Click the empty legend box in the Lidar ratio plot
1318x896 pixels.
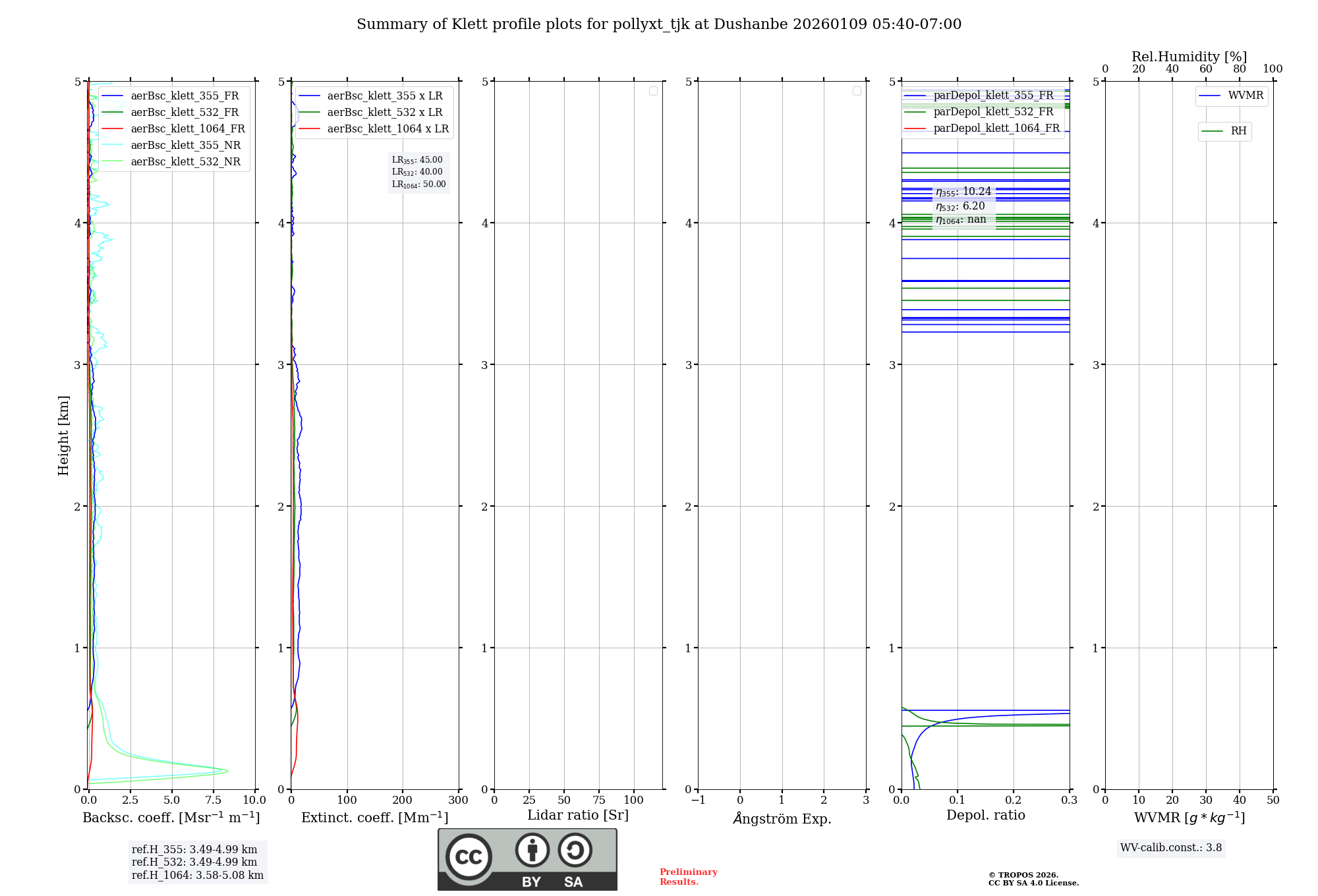click(653, 91)
